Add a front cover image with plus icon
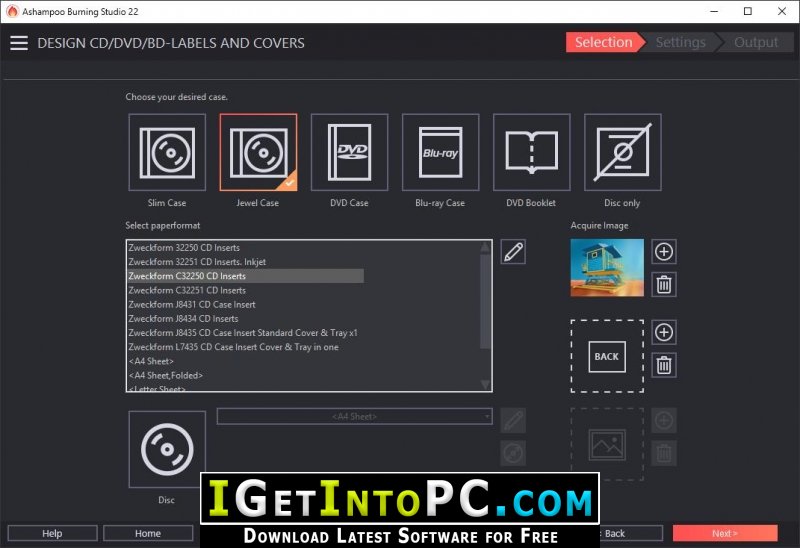Viewport: 800px width, 548px height. coord(664,252)
